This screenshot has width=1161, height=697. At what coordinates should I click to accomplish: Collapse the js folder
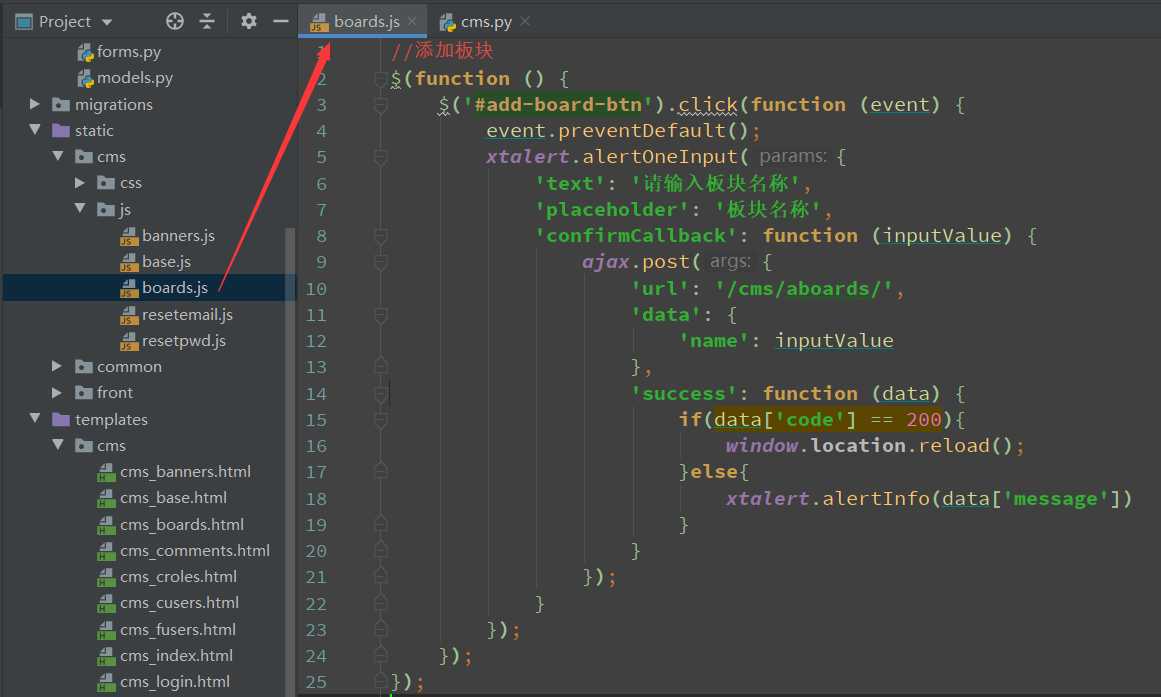(x=80, y=209)
